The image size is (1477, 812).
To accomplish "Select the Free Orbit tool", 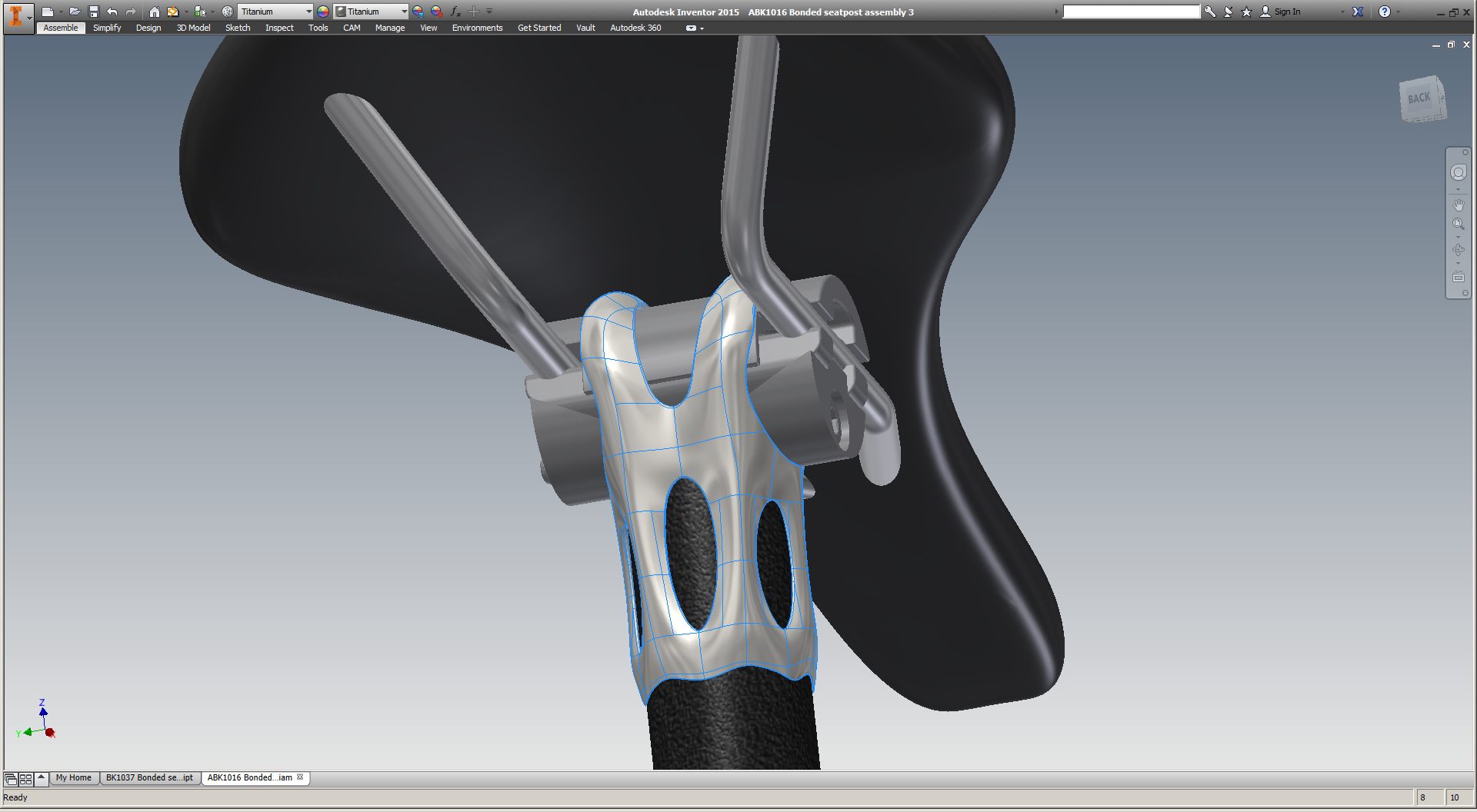I will [x=1459, y=250].
